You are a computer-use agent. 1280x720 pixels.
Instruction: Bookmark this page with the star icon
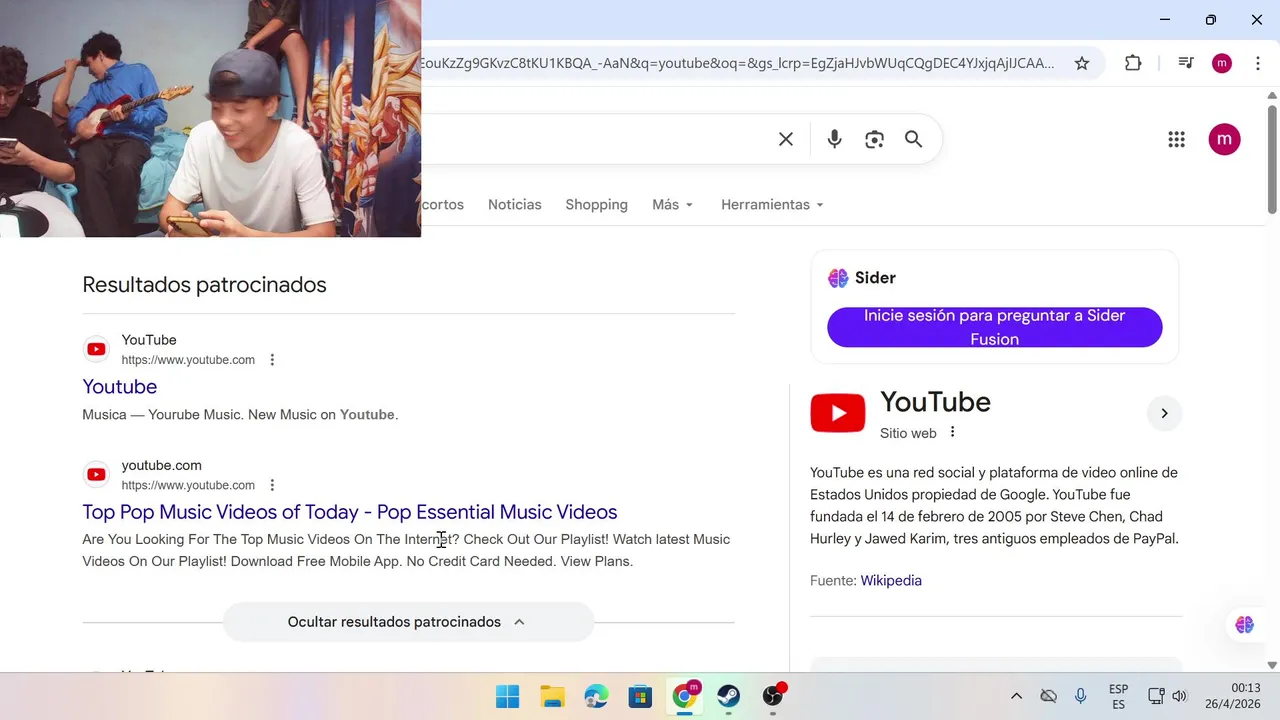(x=1082, y=63)
